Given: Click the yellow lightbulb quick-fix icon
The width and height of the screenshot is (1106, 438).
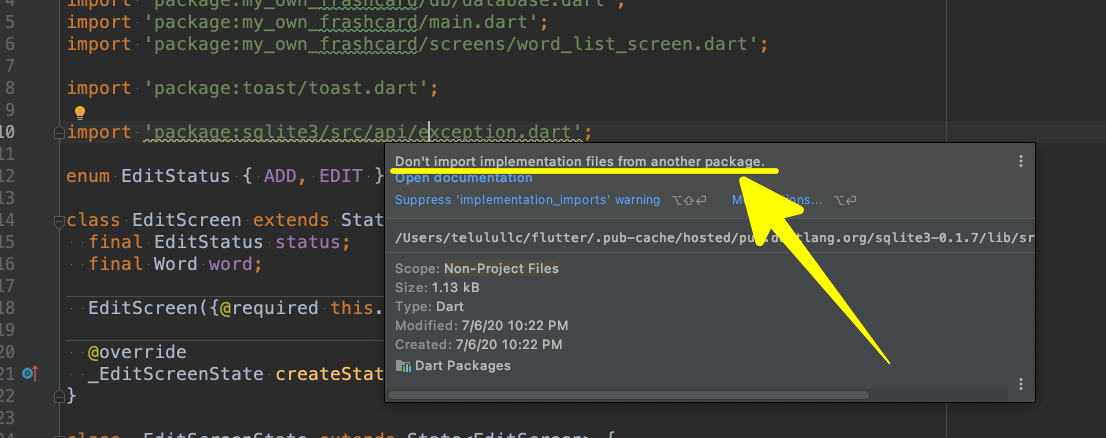Looking at the screenshot, I should coord(80,113).
